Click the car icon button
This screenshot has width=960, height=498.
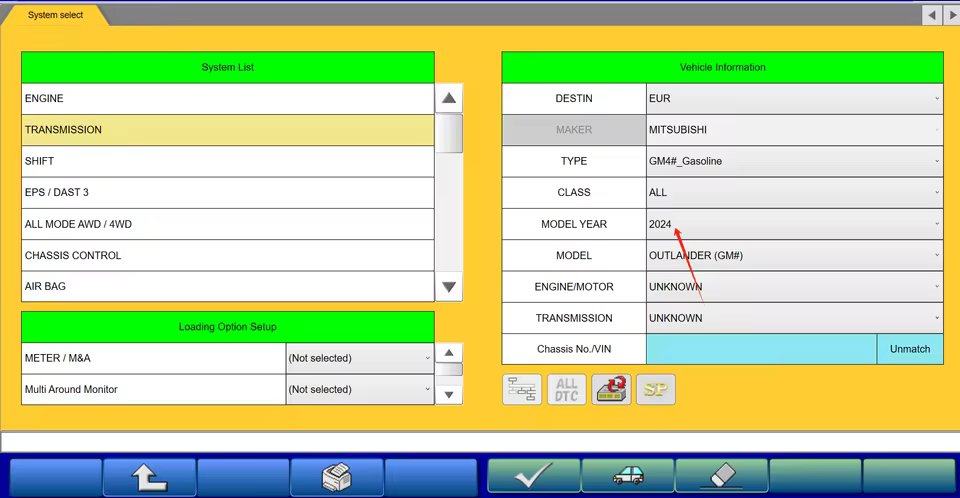coord(628,478)
